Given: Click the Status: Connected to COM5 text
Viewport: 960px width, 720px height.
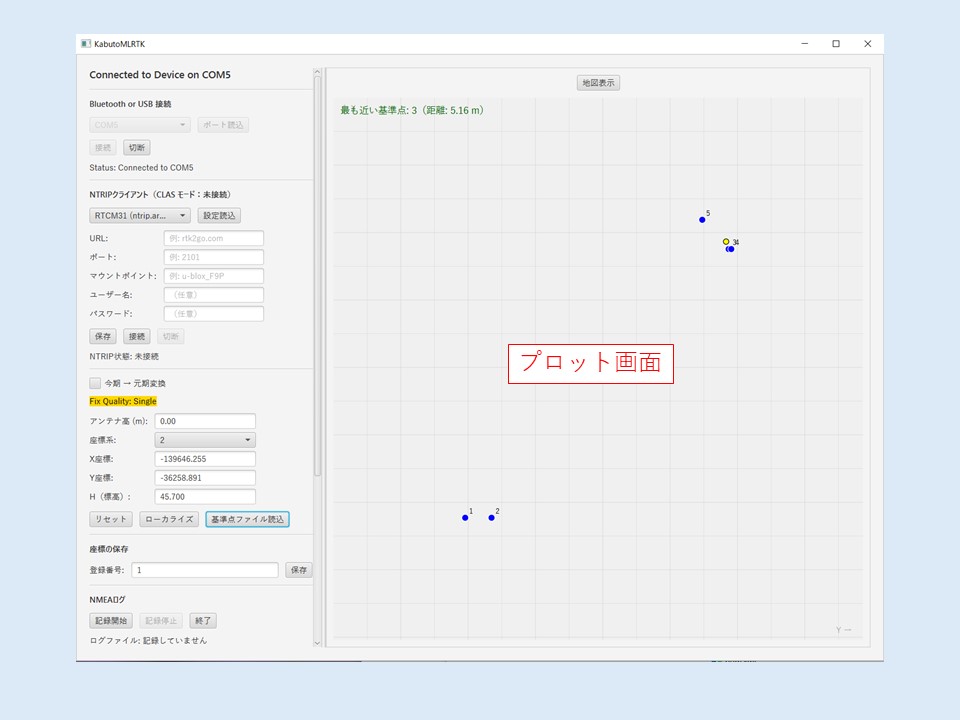Looking at the screenshot, I should [141, 168].
